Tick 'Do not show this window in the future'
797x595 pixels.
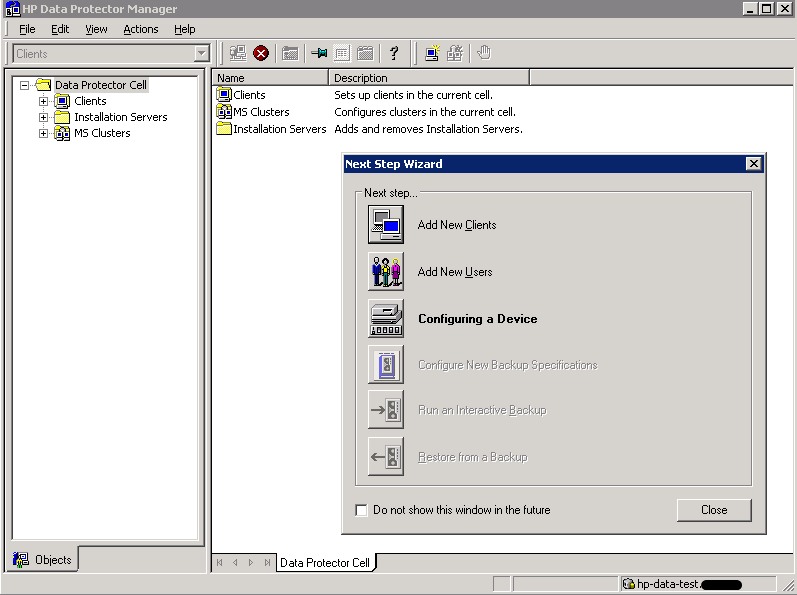pos(361,510)
